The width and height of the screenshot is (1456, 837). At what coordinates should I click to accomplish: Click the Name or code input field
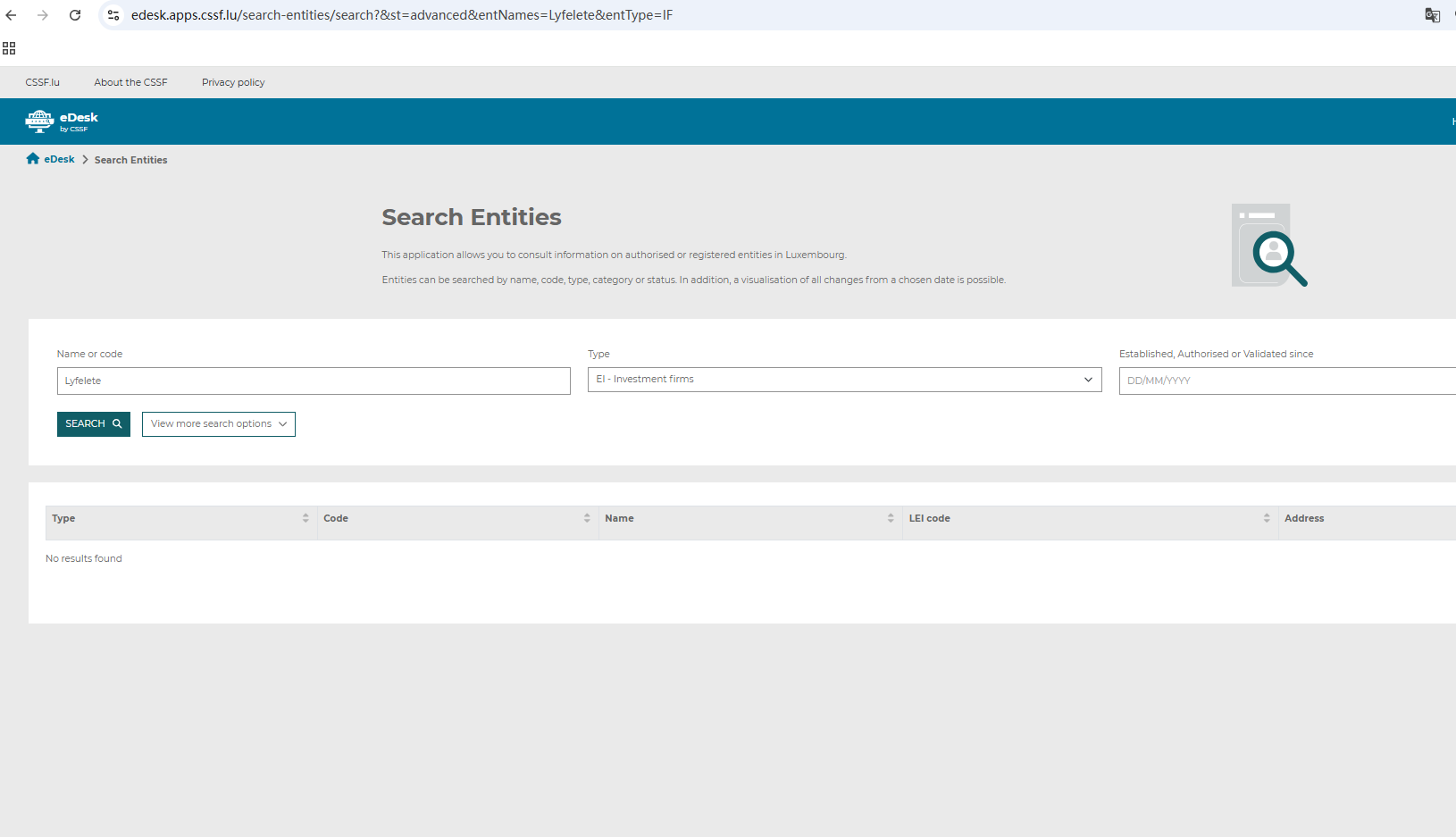pyautogui.click(x=314, y=381)
